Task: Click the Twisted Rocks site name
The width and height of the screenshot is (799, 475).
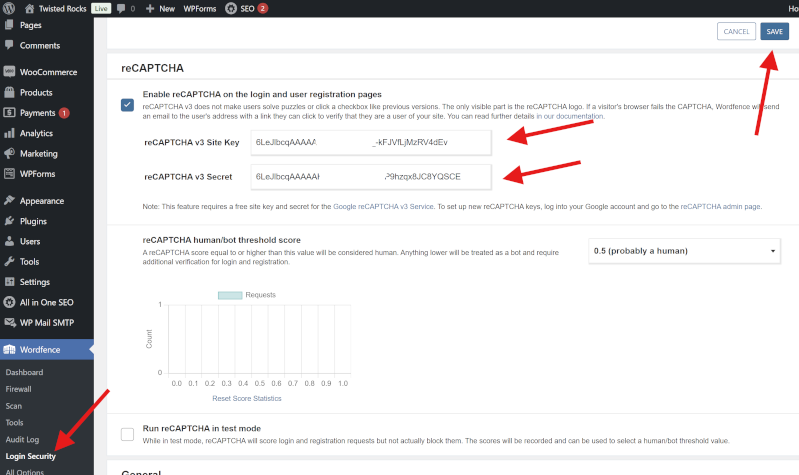Action: [x=62, y=9]
